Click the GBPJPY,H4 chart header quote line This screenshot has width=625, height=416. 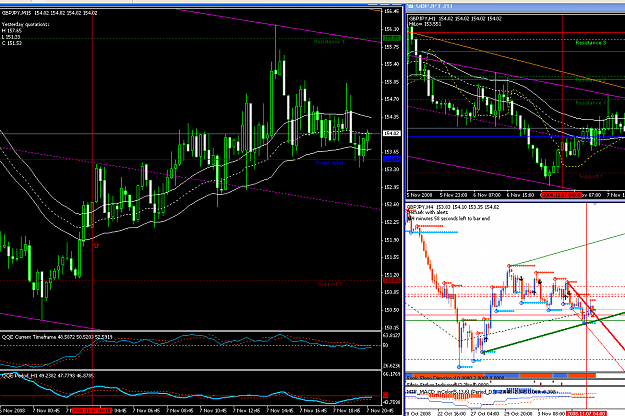453,207
